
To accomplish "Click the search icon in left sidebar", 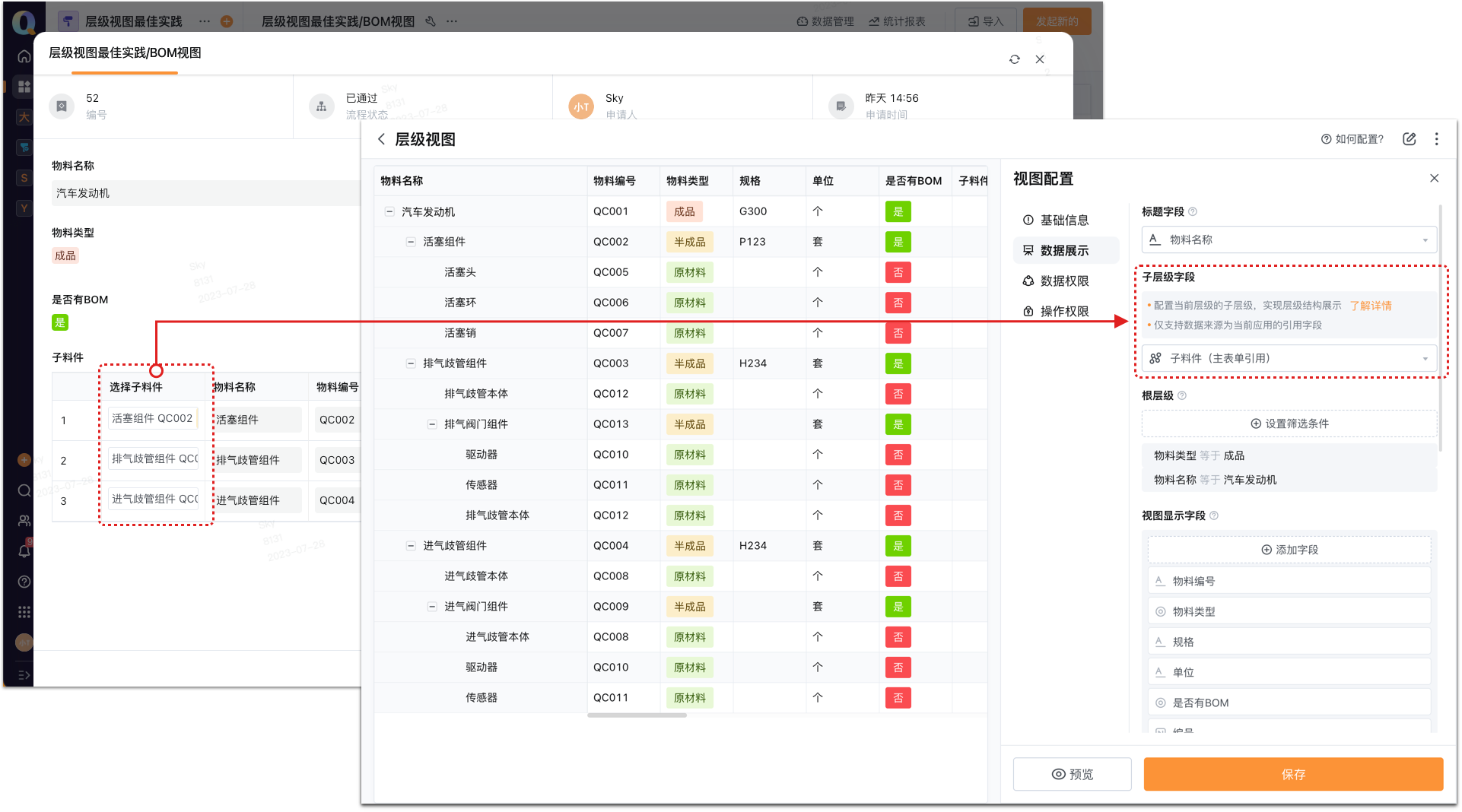I will point(24,490).
